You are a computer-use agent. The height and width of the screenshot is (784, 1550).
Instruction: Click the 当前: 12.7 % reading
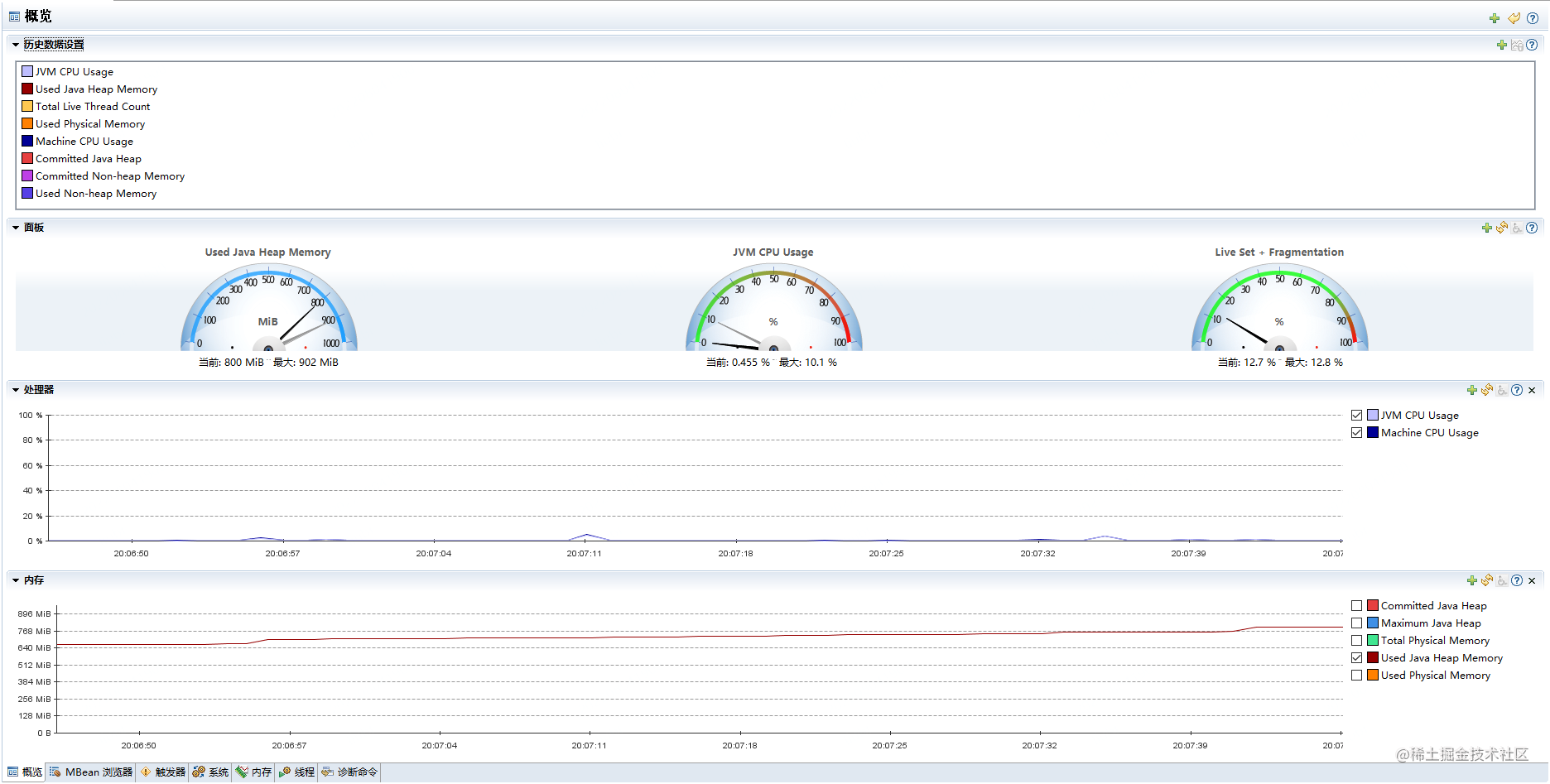coord(1247,363)
